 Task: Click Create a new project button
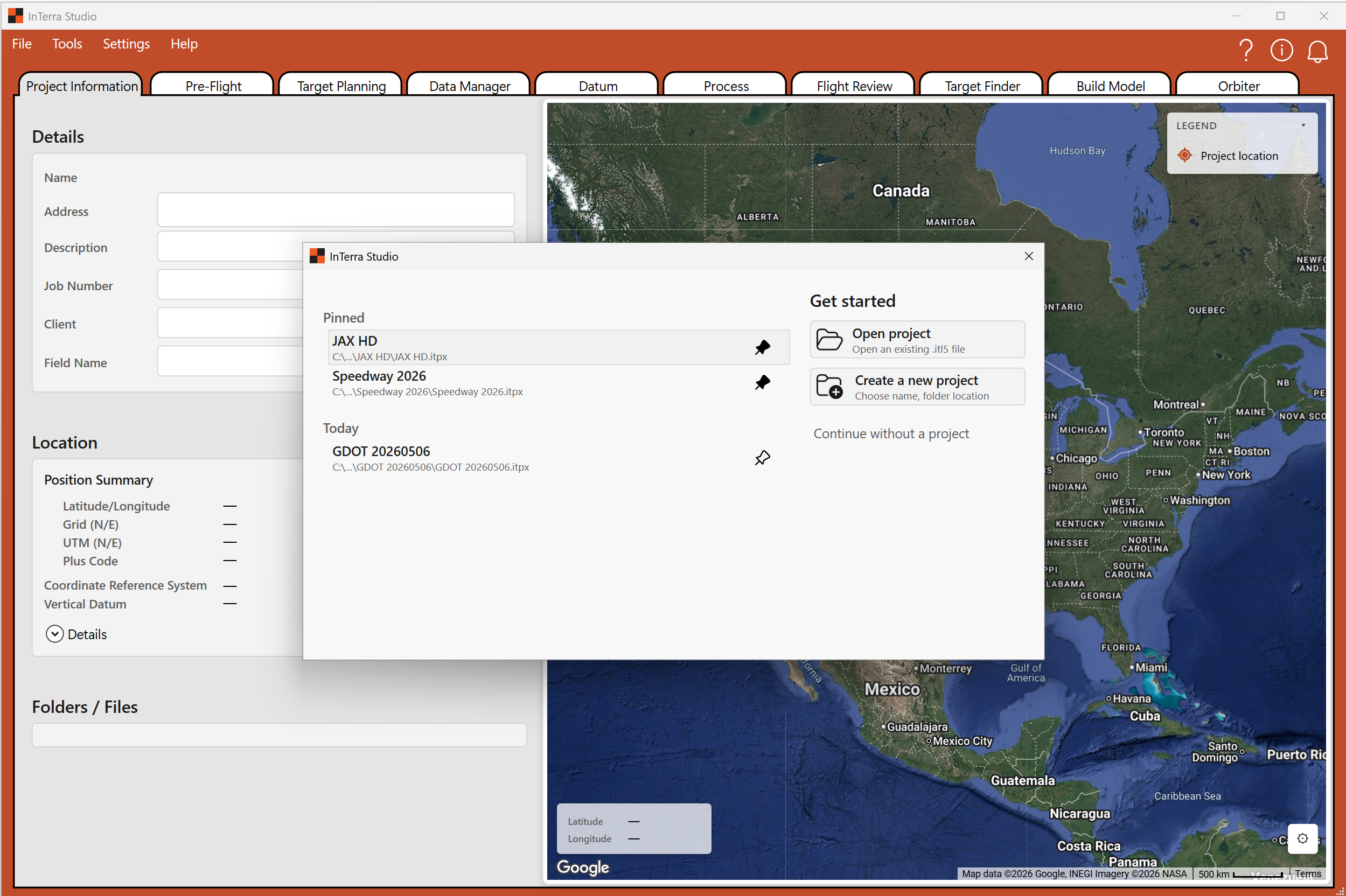917,387
